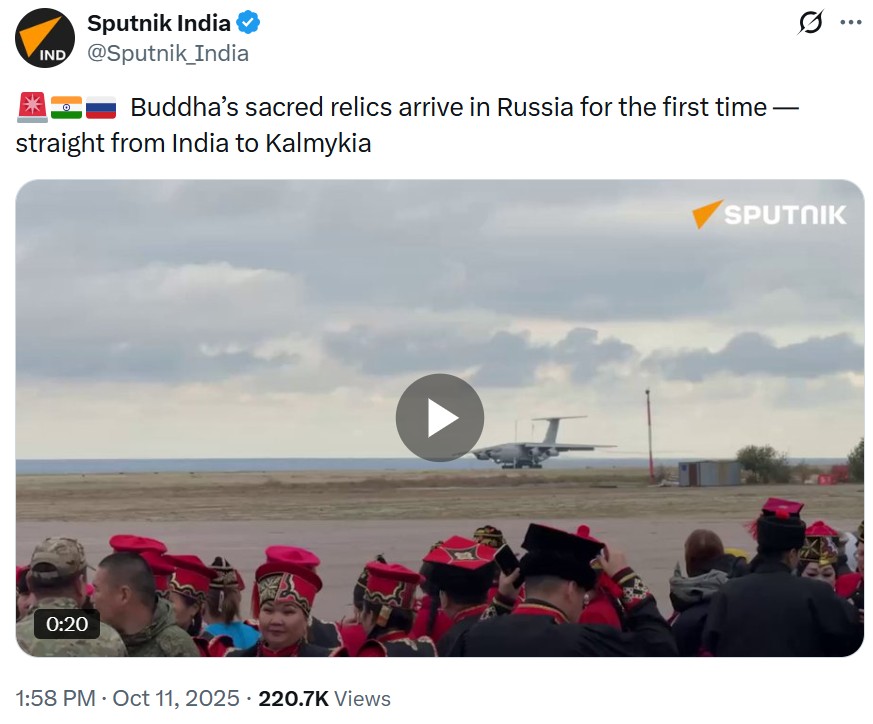873x724 pixels.
Task: Click the blue verified badge
Action: [x=248, y=23]
